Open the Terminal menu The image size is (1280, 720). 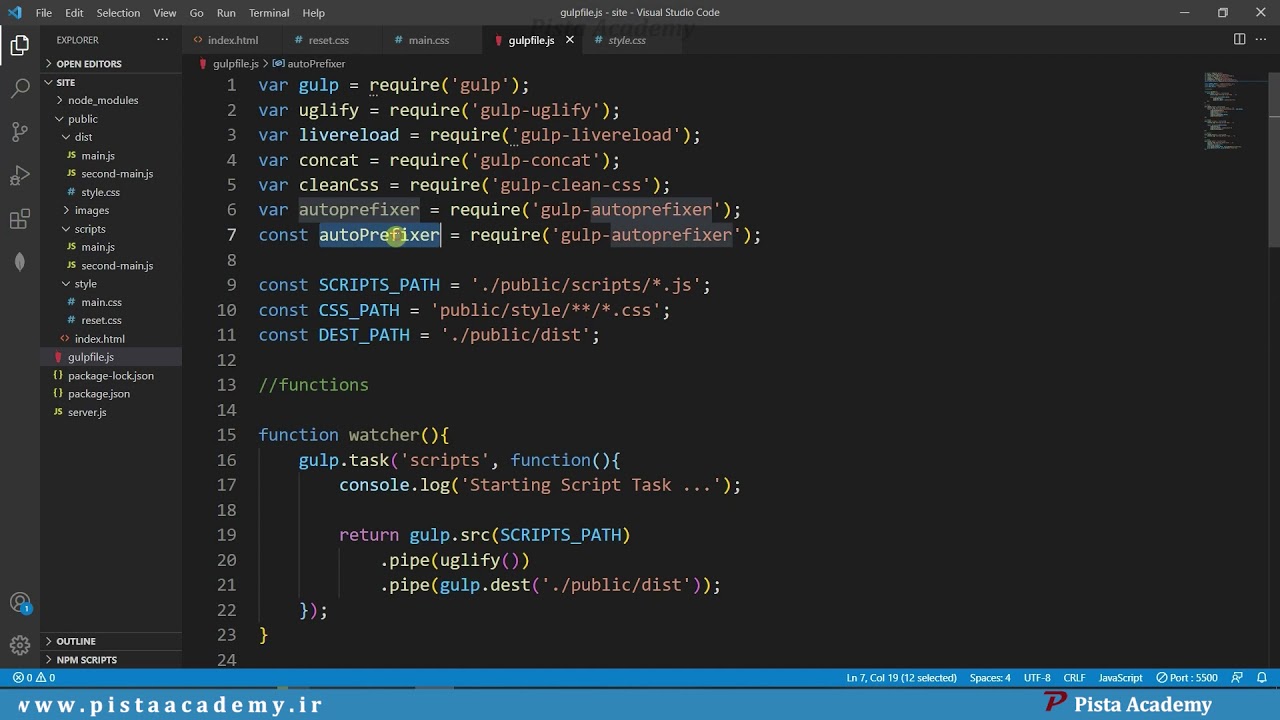point(269,13)
